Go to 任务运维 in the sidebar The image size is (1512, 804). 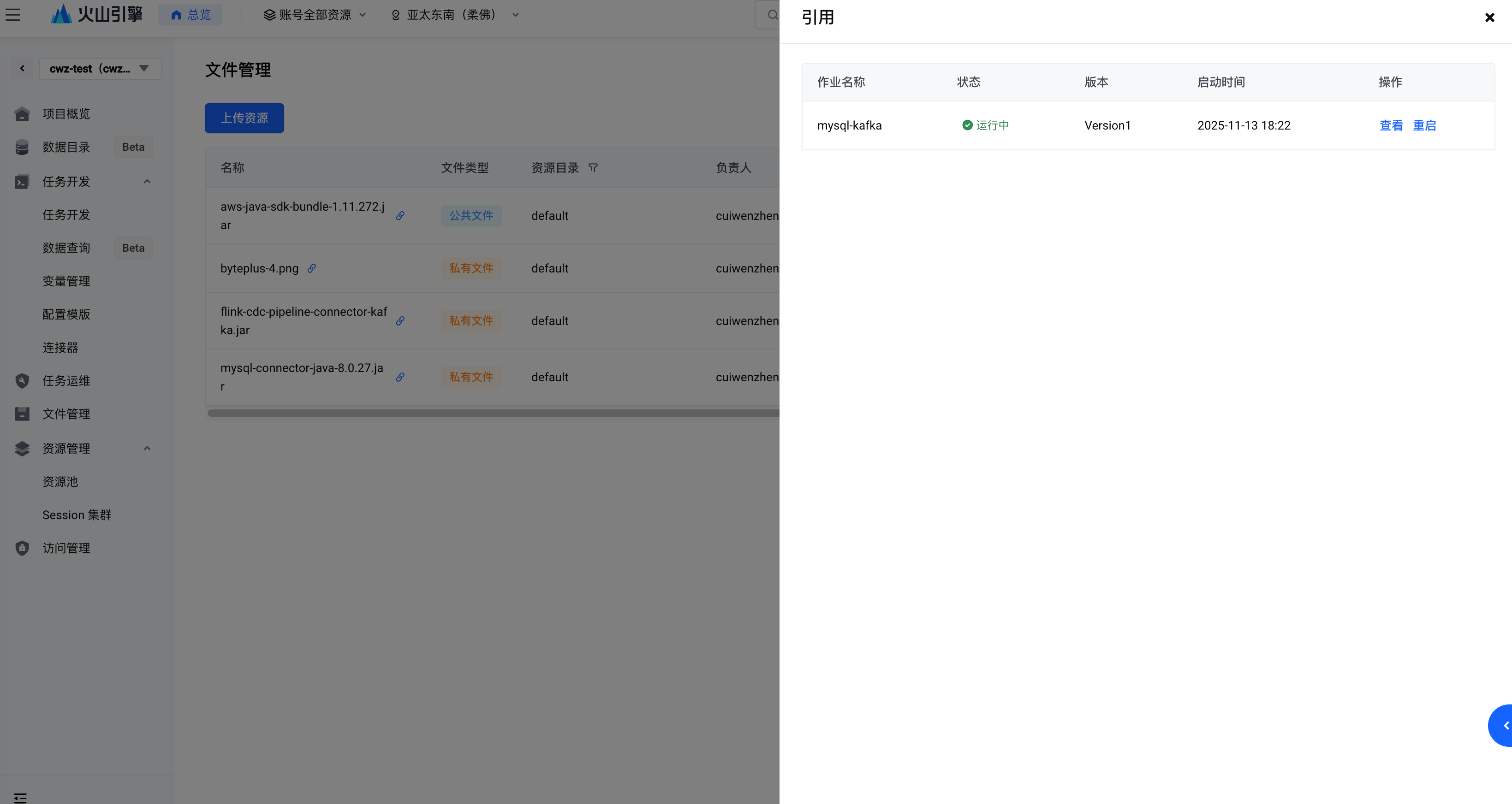(x=66, y=381)
